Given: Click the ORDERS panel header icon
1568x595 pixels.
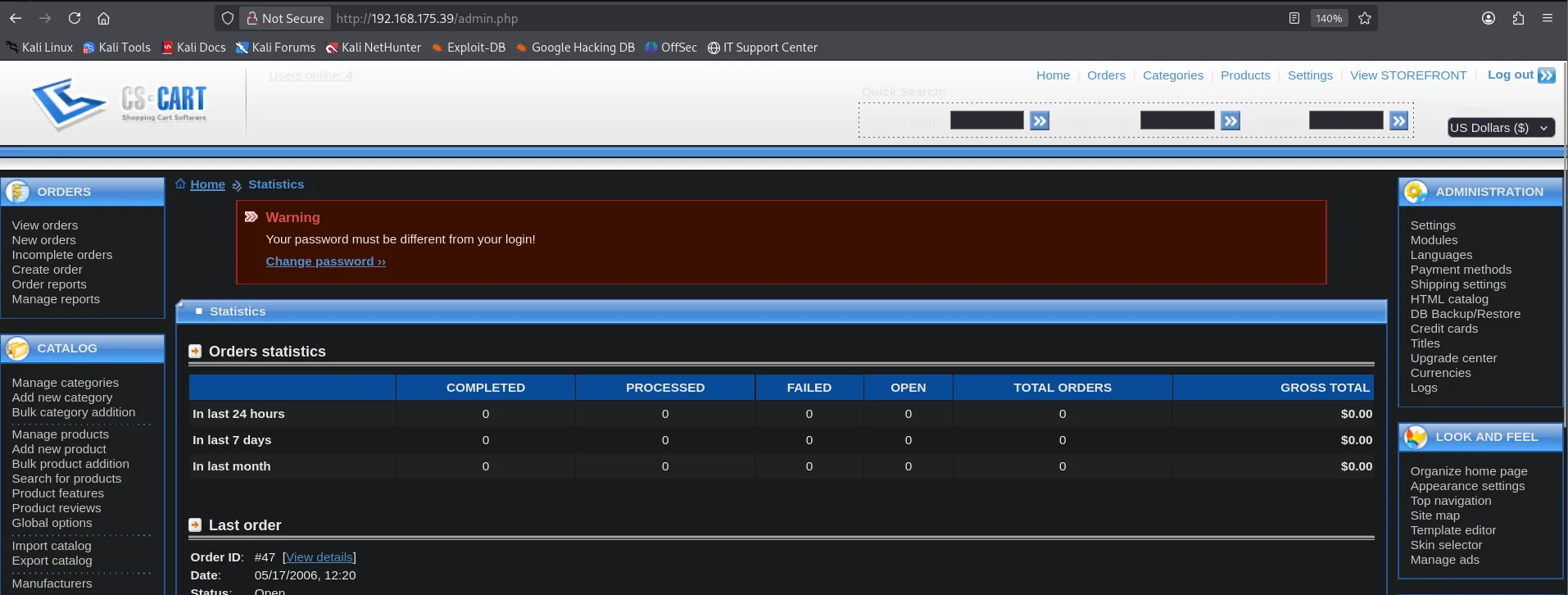Looking at the screenshot, I should coord(17,192).
